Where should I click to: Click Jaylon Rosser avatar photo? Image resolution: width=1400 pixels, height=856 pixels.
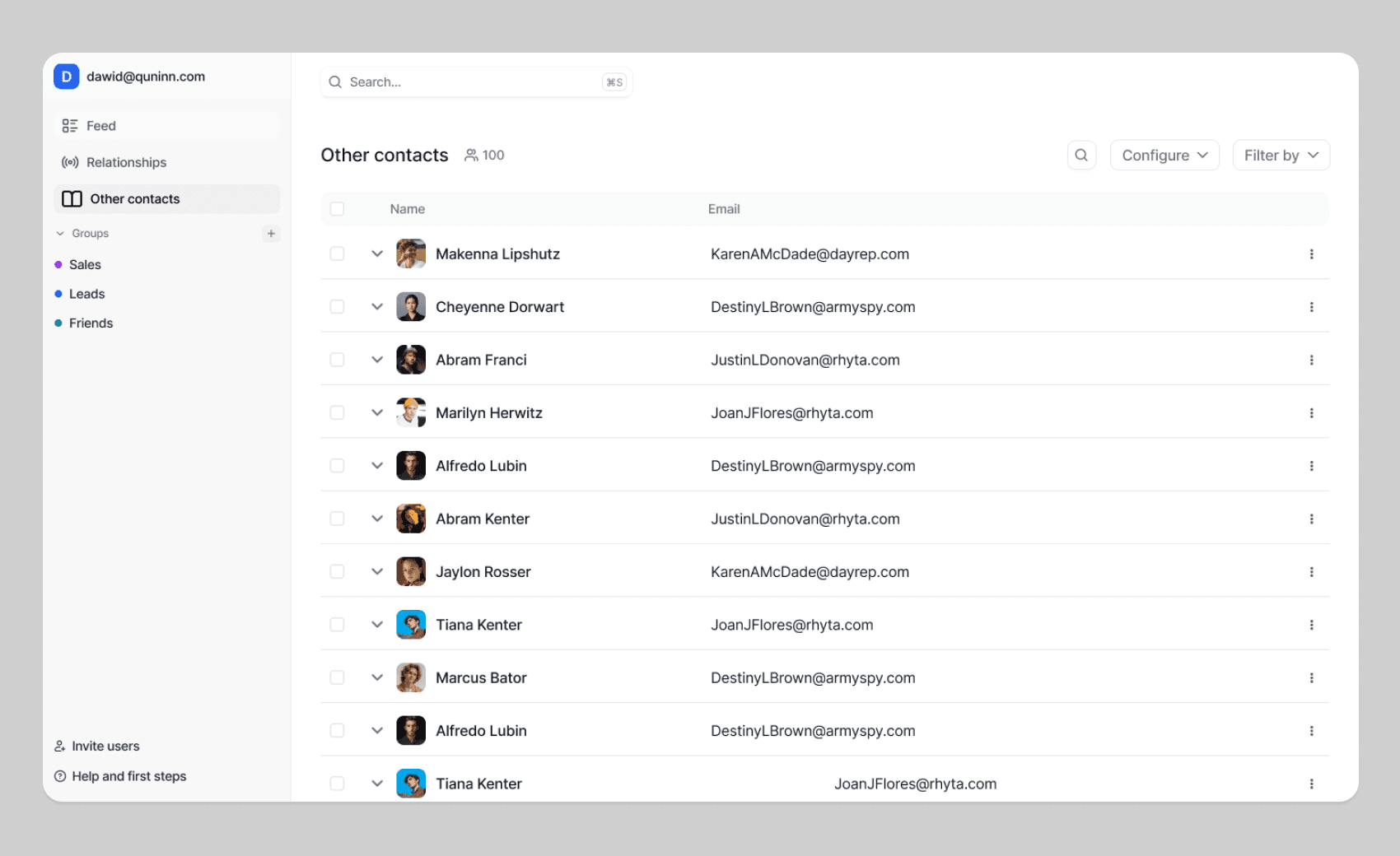[411, 571]
